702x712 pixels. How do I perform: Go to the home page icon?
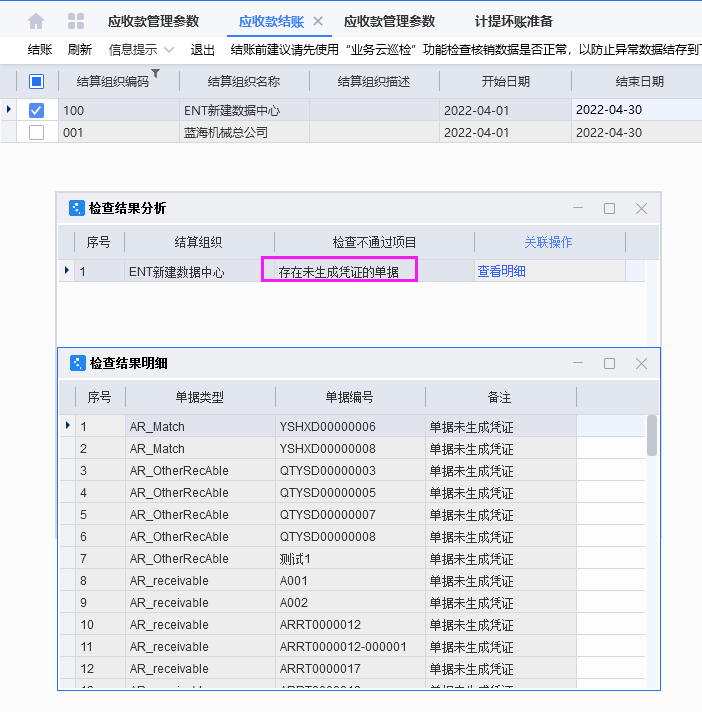point(36,21)
